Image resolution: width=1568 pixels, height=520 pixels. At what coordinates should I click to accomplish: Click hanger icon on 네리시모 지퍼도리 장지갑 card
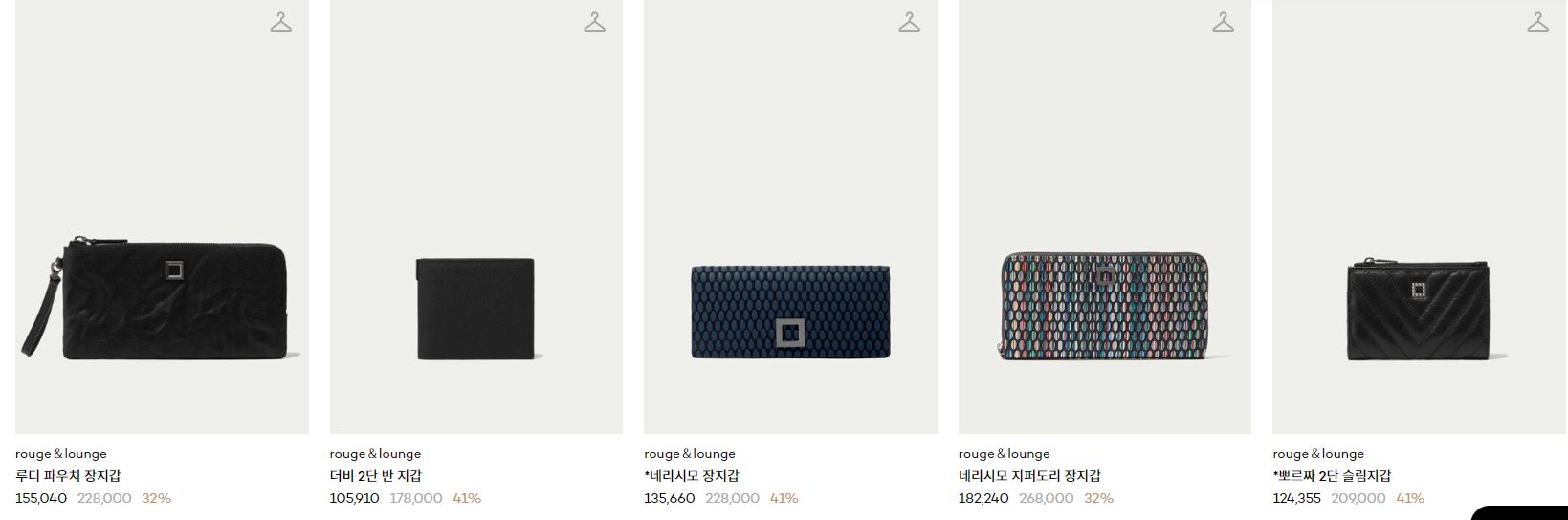(1224, 22)
